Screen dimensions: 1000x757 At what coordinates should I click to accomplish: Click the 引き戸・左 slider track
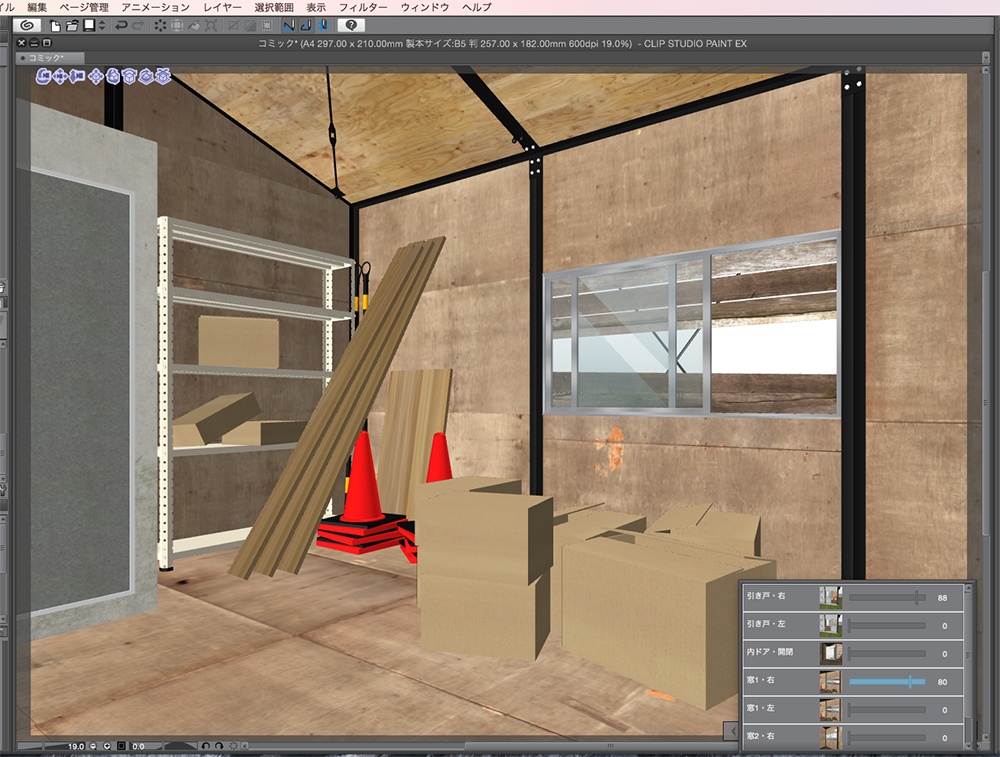pos(887,626)
